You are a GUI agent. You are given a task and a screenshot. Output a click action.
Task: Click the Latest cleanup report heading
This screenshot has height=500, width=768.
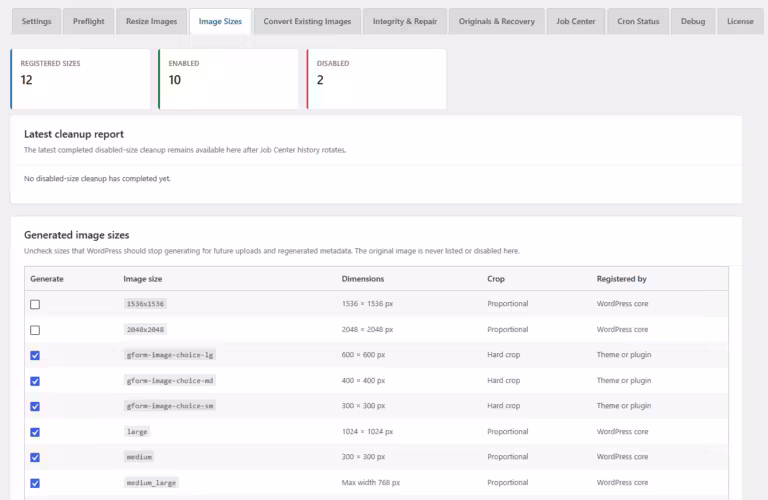[x=74, y=134]
